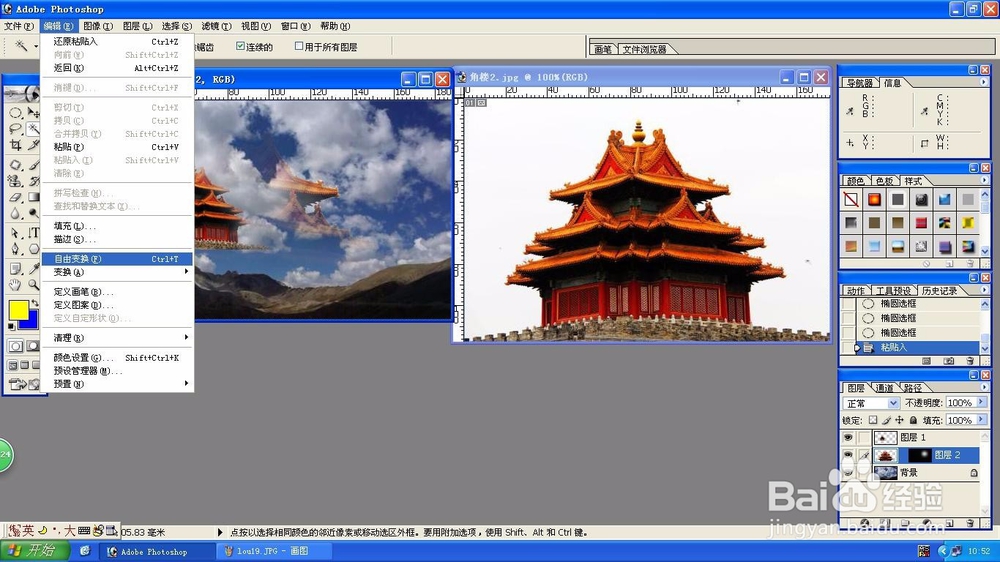Select the 背景 layer

coord(926,473)
